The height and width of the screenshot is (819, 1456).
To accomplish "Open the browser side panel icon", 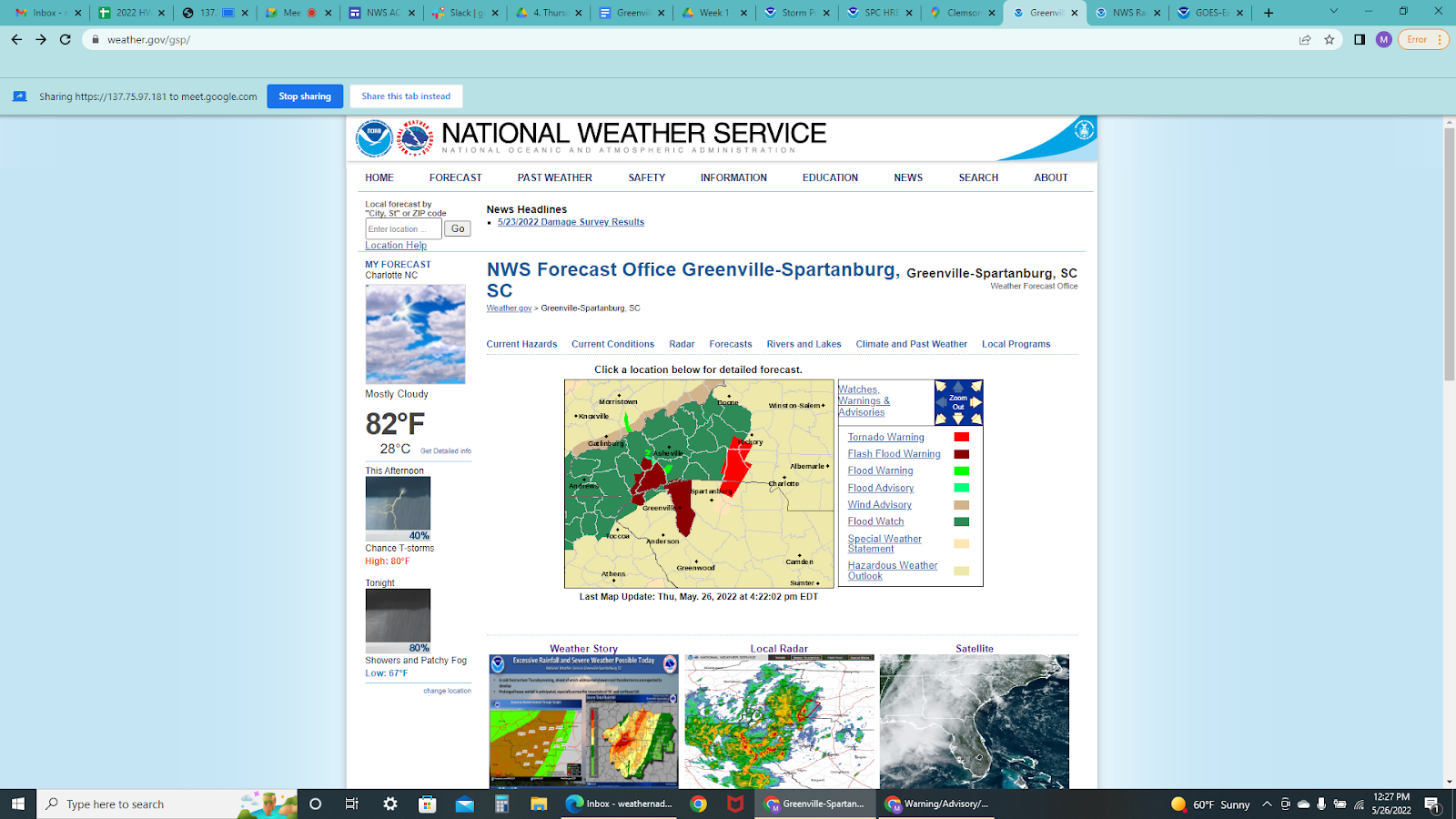I will [1360, 39].
